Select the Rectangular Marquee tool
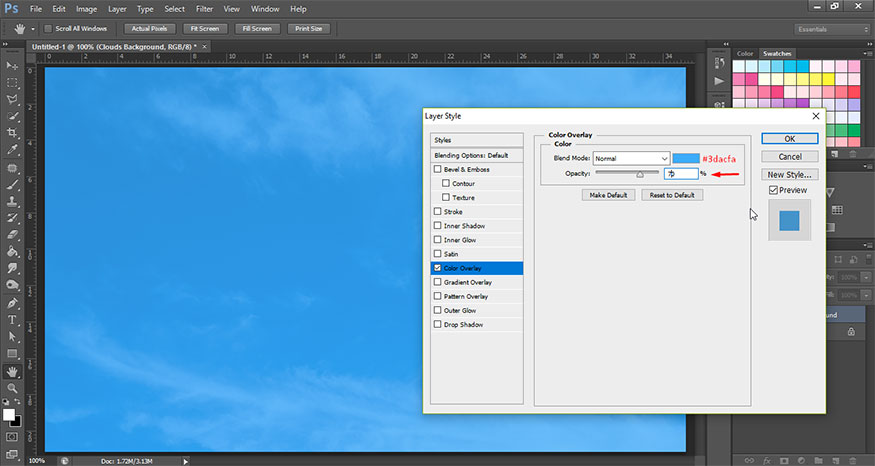This screenshot has width=875, height=466. point(13,81)
